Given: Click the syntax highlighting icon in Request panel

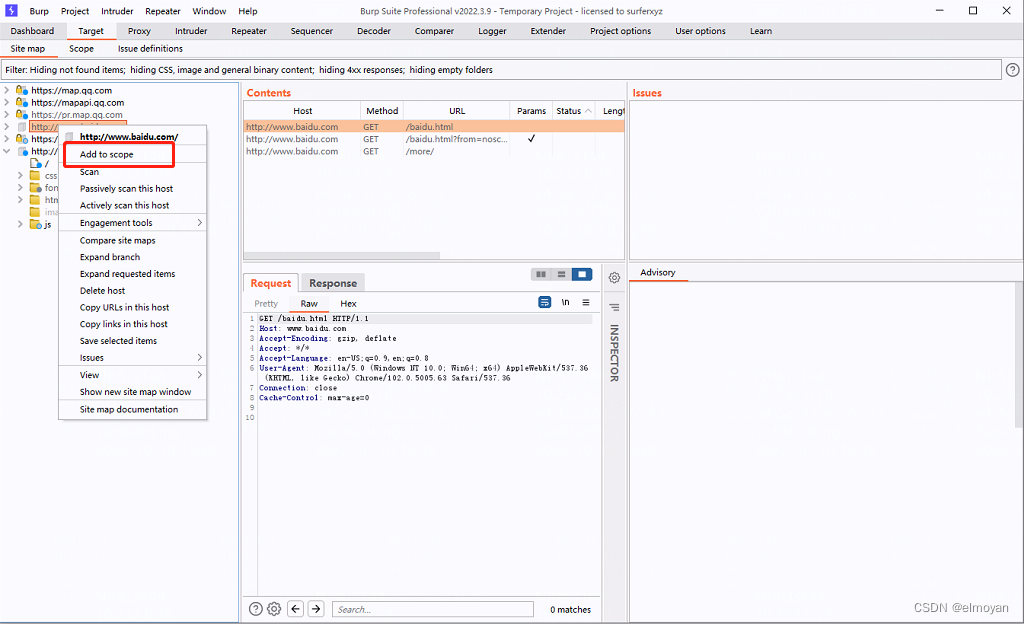Looking at the screenshot, I should [544, 302].
